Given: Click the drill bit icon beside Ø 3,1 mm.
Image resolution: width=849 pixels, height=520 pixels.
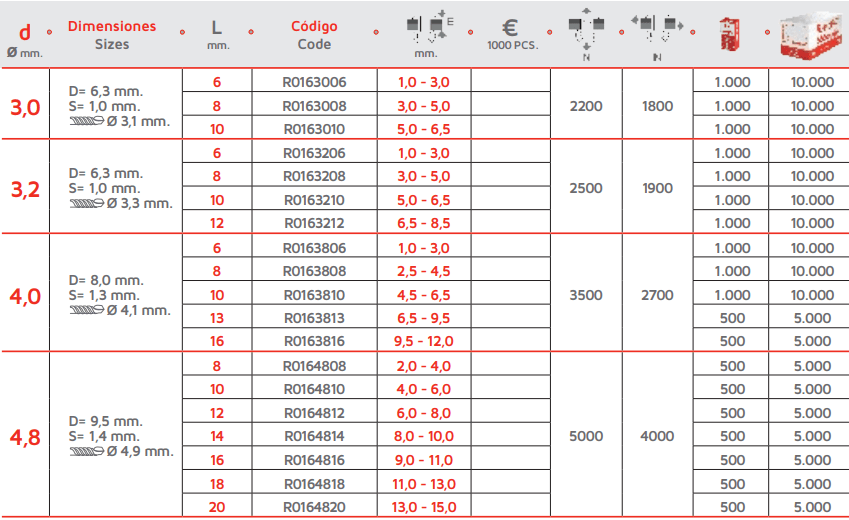Looking at the screenshot, I should point(87,121).
